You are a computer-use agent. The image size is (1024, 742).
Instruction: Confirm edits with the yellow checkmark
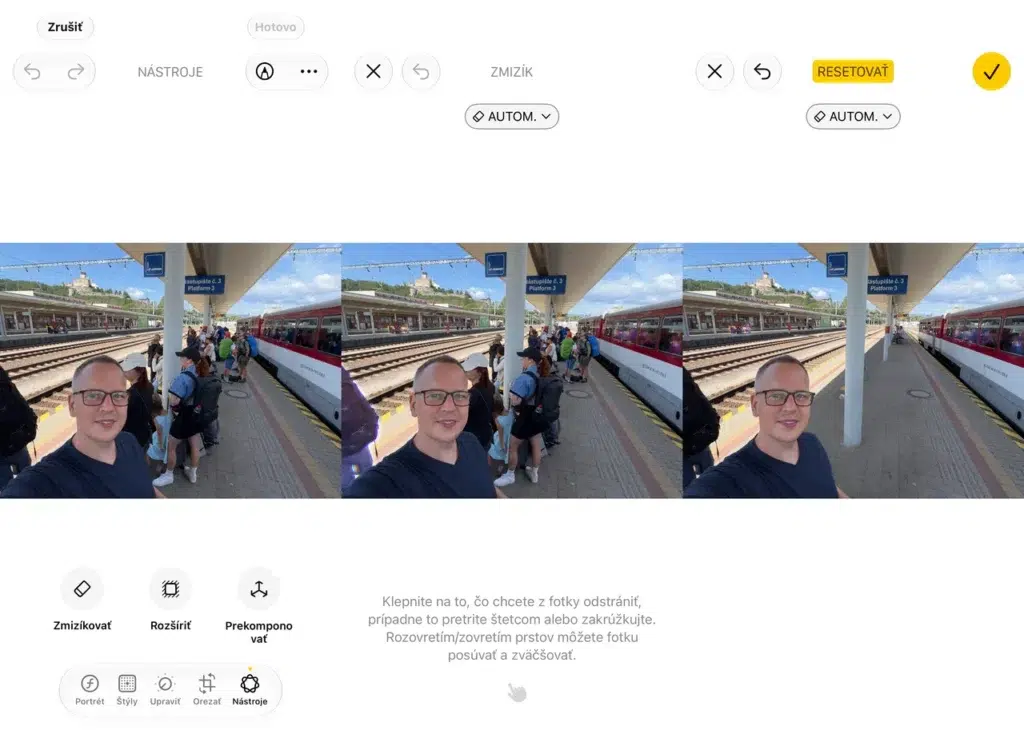[991, 71]
